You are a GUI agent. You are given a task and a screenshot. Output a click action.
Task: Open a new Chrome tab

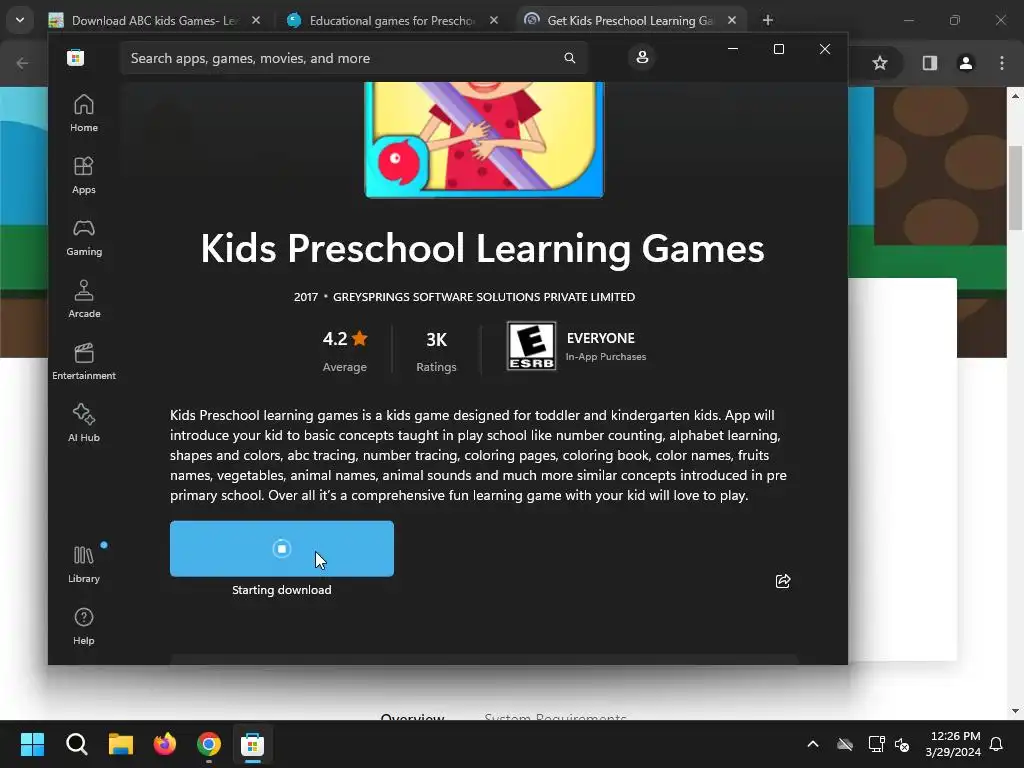[768, 20]
